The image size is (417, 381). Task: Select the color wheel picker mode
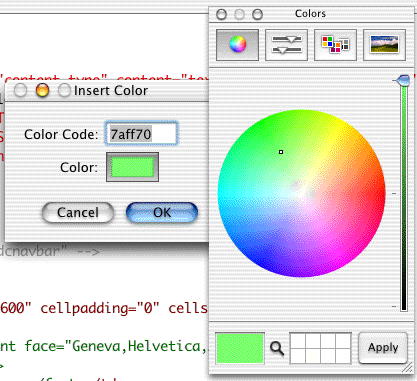[237, 45]
